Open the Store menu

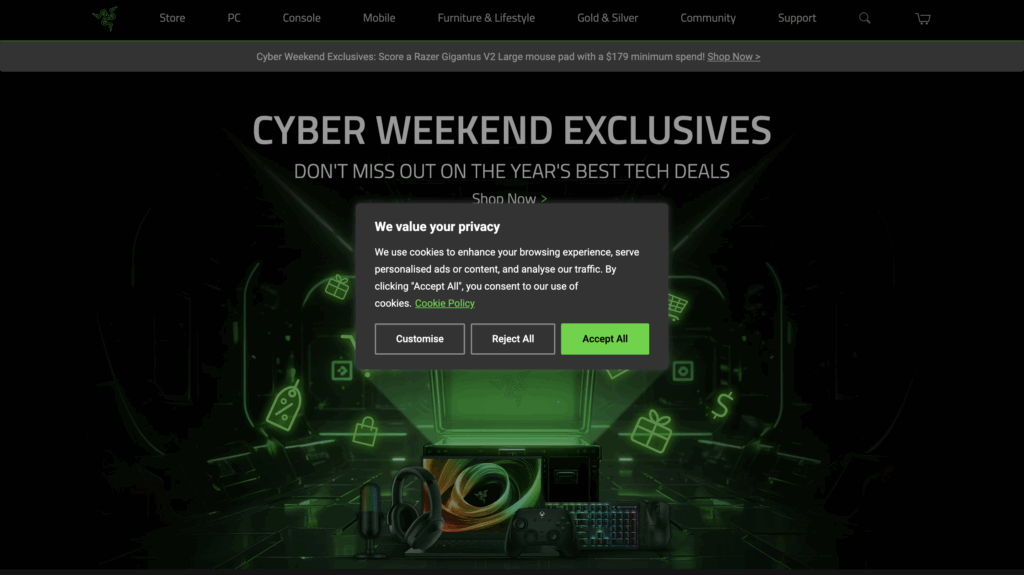coord(172,18)
